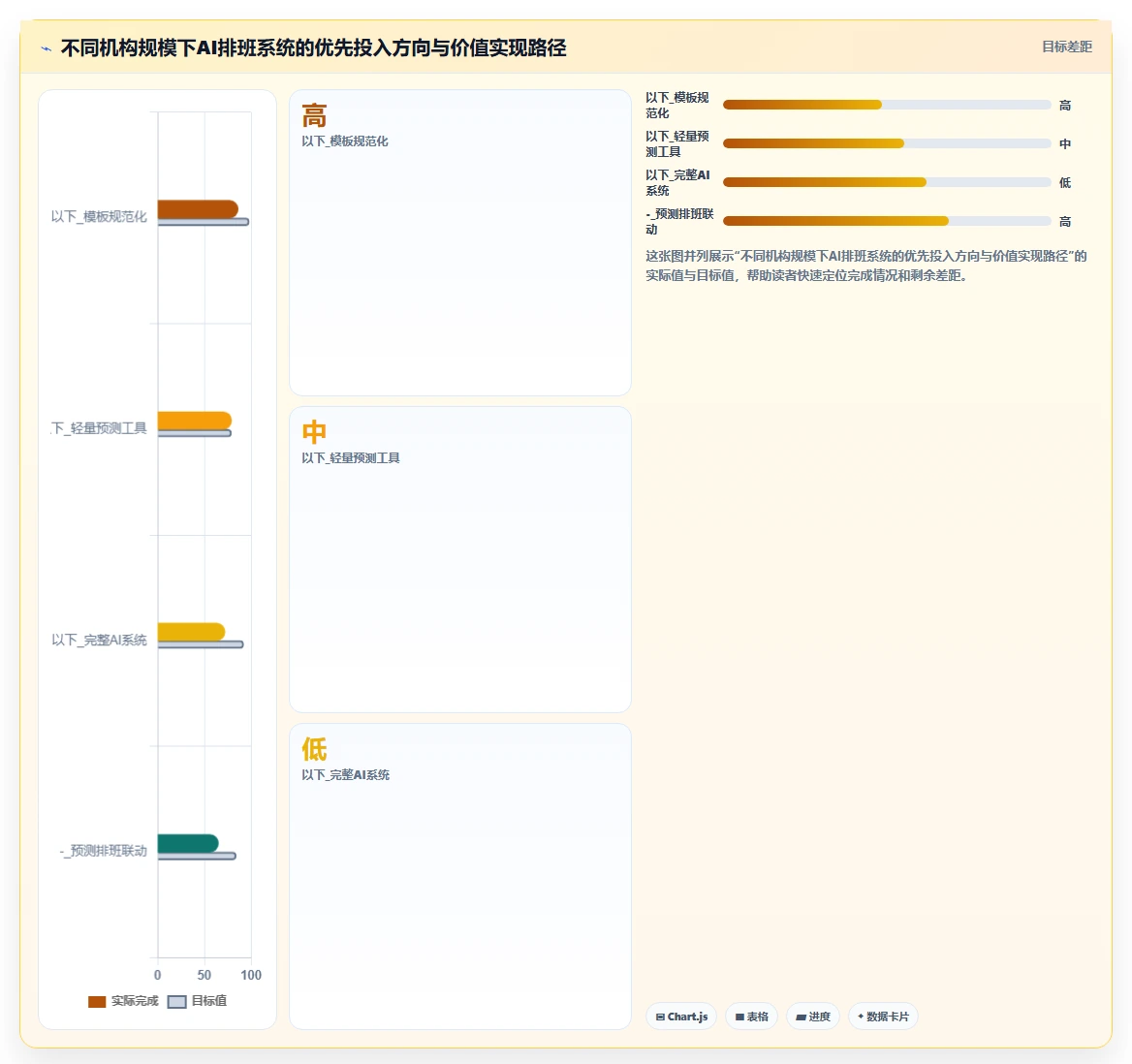Click gray target bar for 以下_模板规范化
Screen dimensions: 1132x1064
click(x=204, y=222)
